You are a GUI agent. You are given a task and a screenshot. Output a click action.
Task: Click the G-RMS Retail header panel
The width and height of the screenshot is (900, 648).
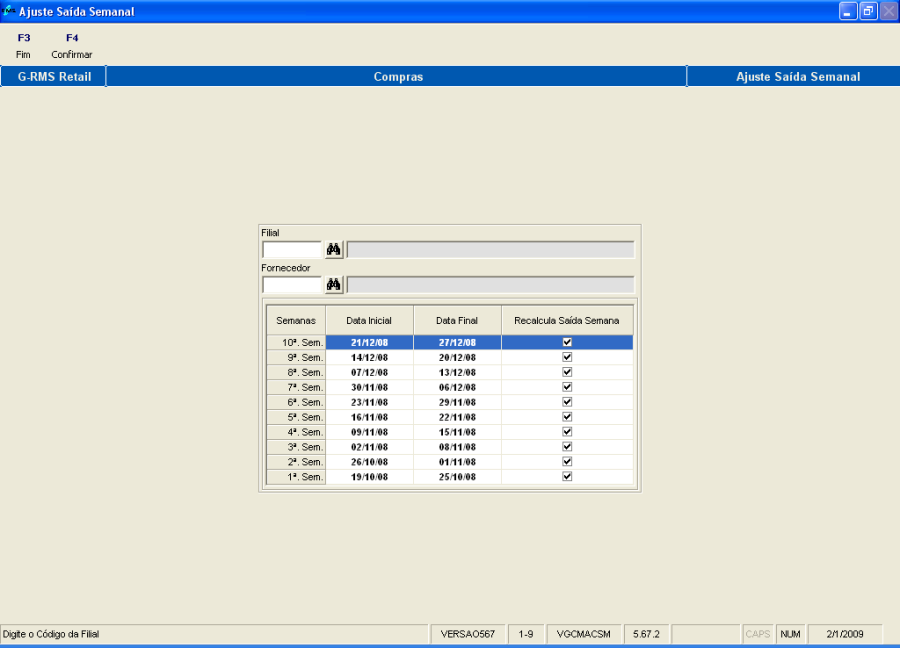coord(53,76)
